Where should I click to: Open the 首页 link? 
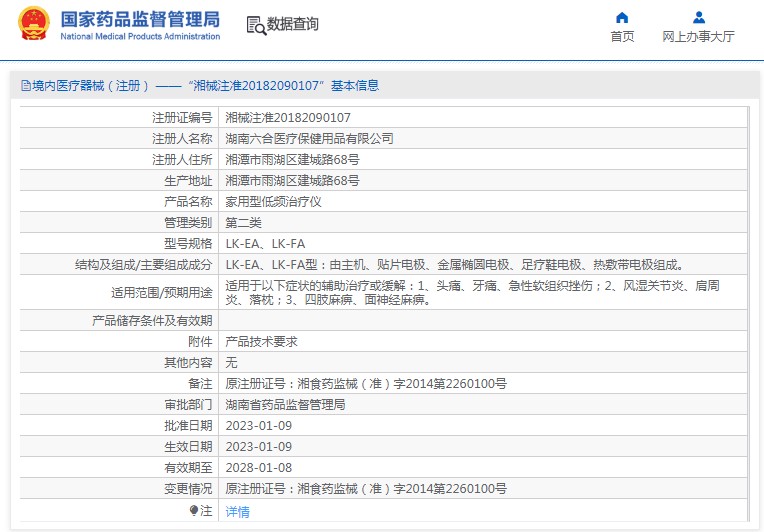click(x=622, y=37)
